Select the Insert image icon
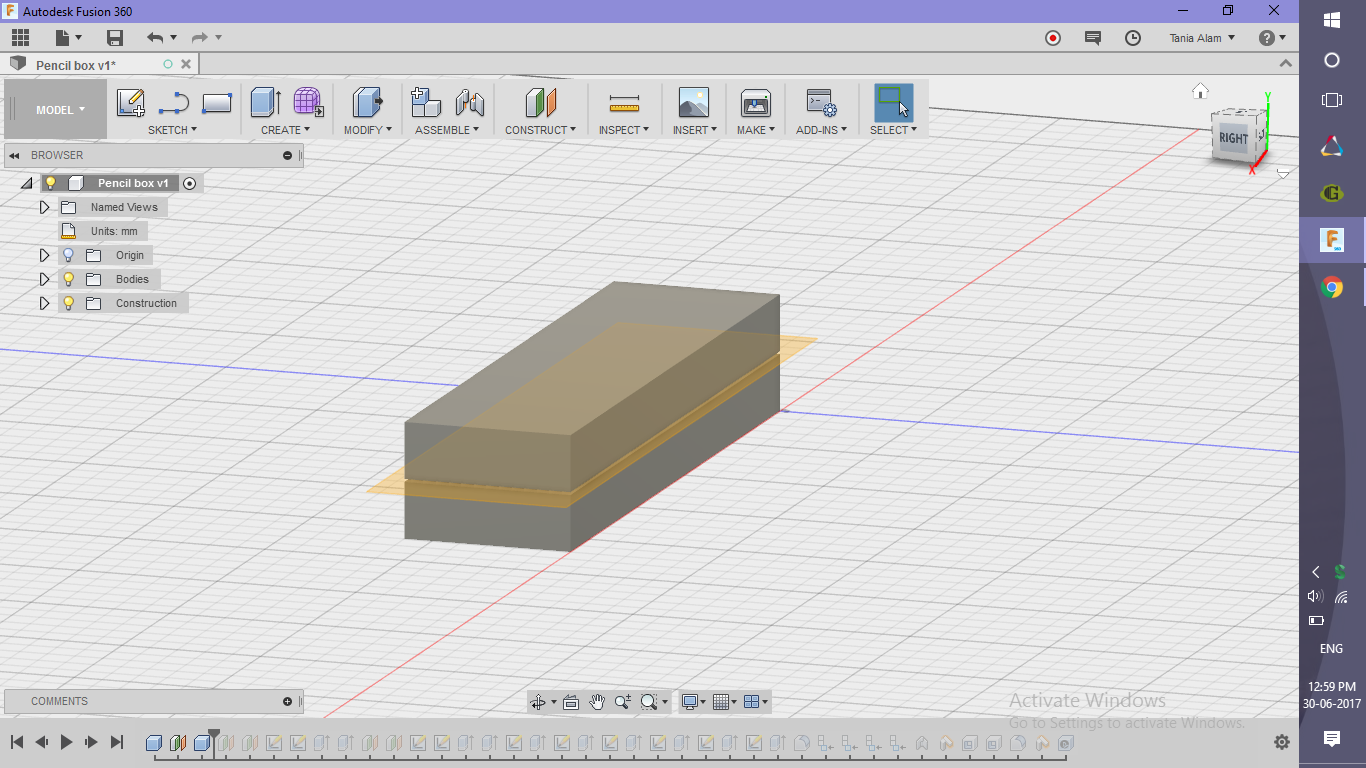Screen dimensions: 1366x768 (693, 103)
